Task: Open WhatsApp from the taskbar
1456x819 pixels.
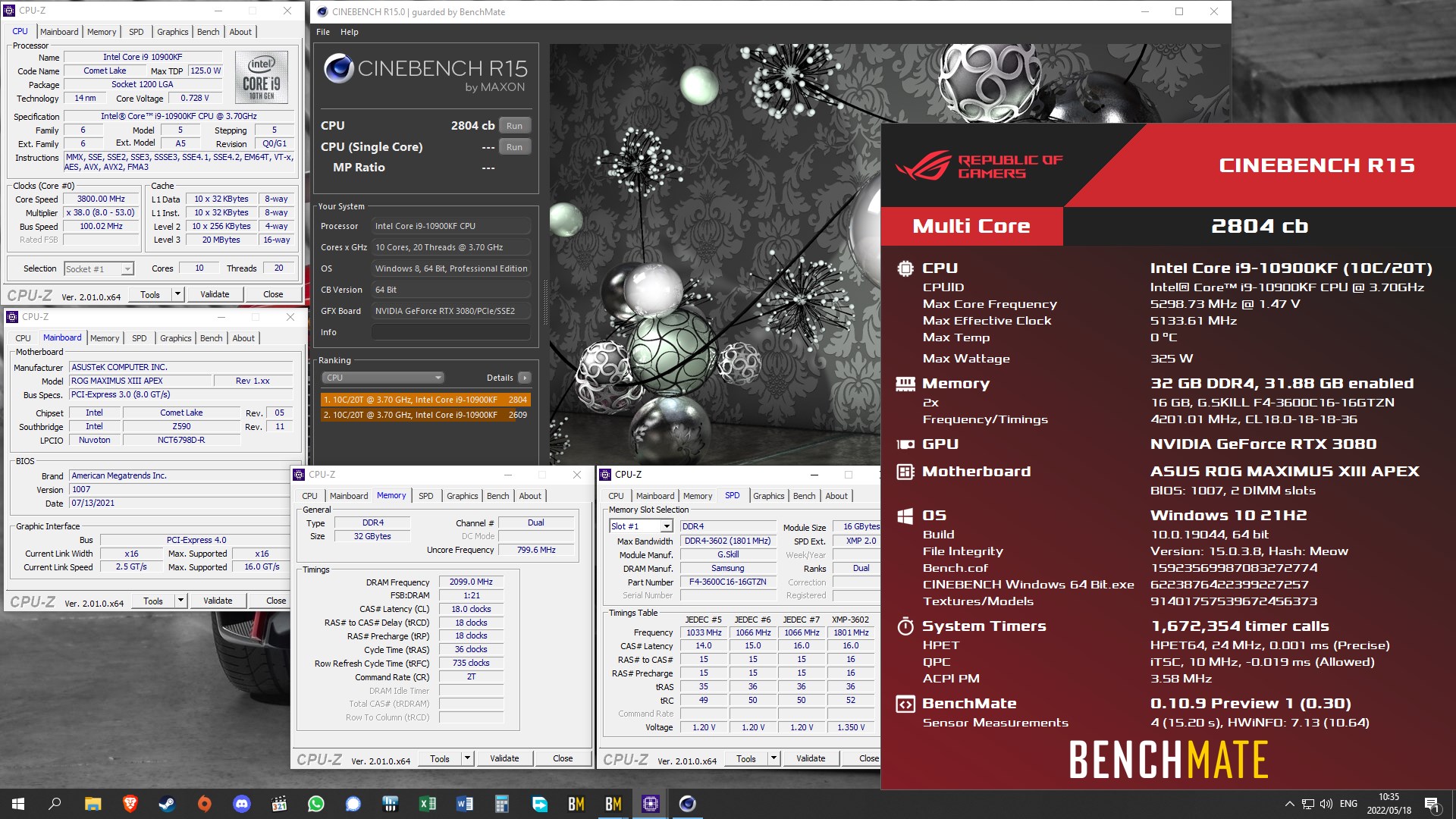Action: click(316, 804)
